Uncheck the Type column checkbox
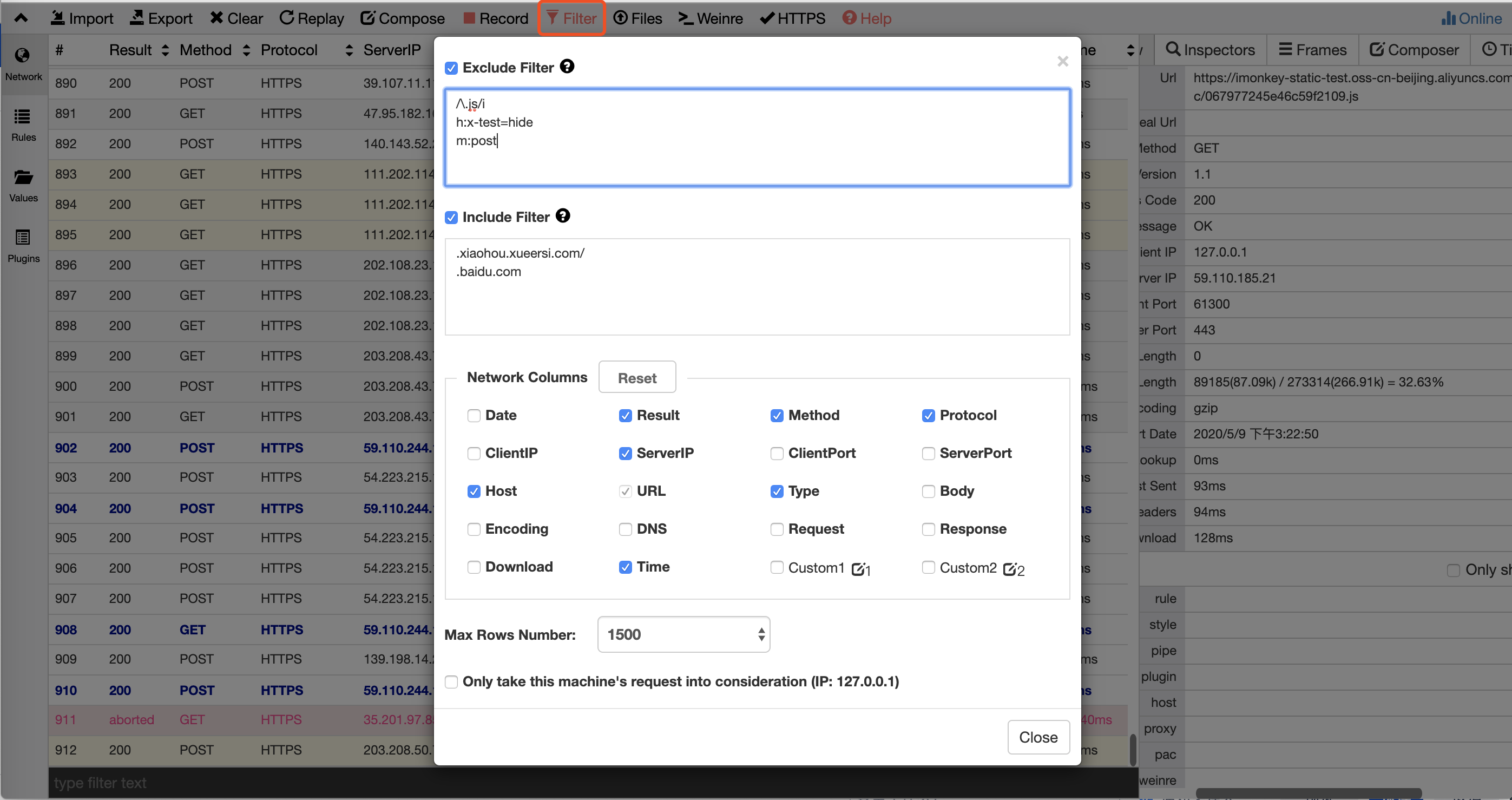The height and width of the screenshot is (800, 1512). pyautogui.click(x=777, y=491)
